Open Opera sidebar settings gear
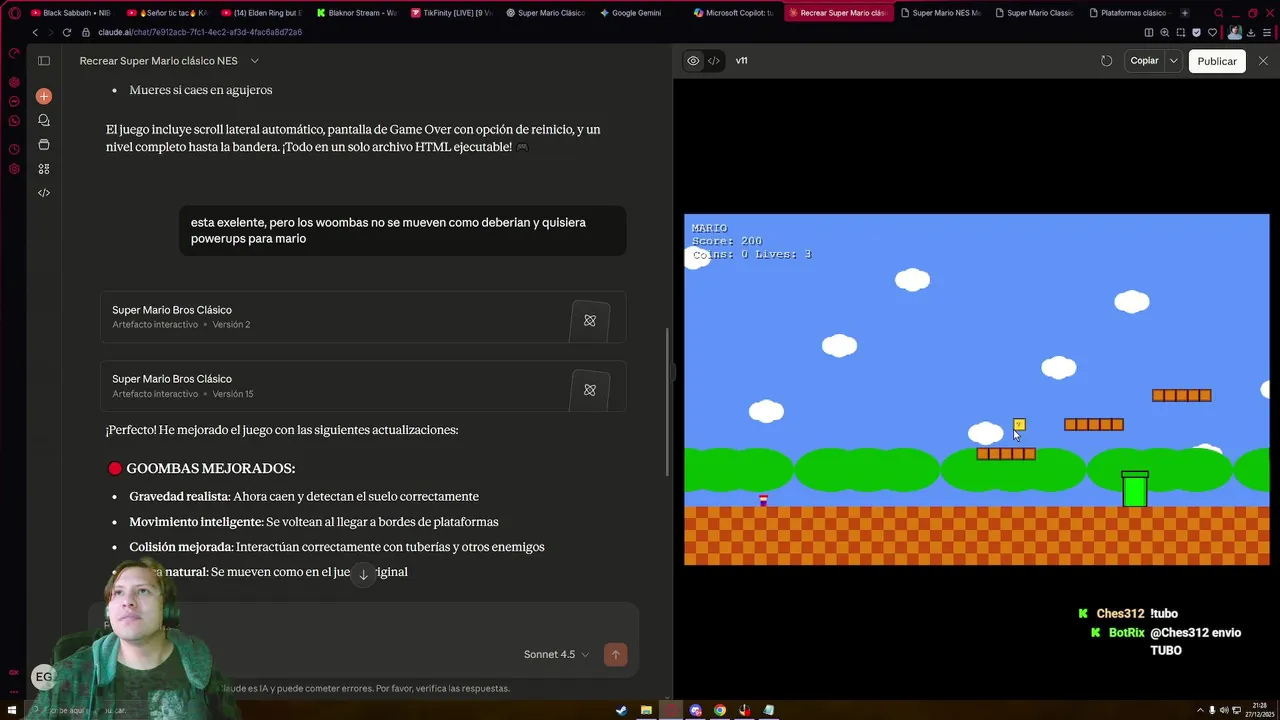 (14, 168)
